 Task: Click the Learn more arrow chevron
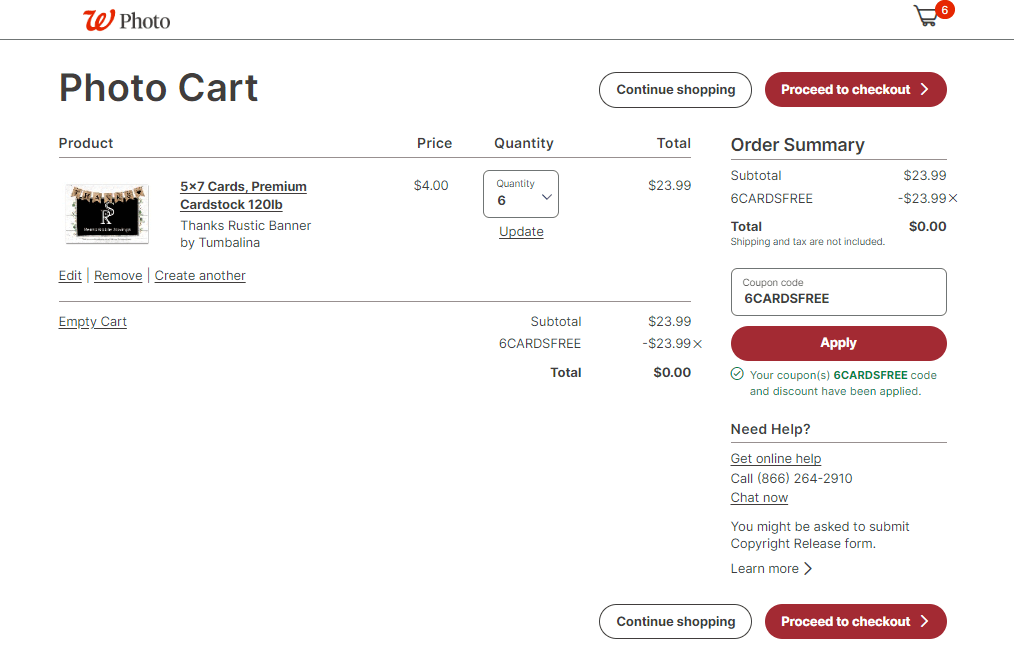tap(808, 569)
